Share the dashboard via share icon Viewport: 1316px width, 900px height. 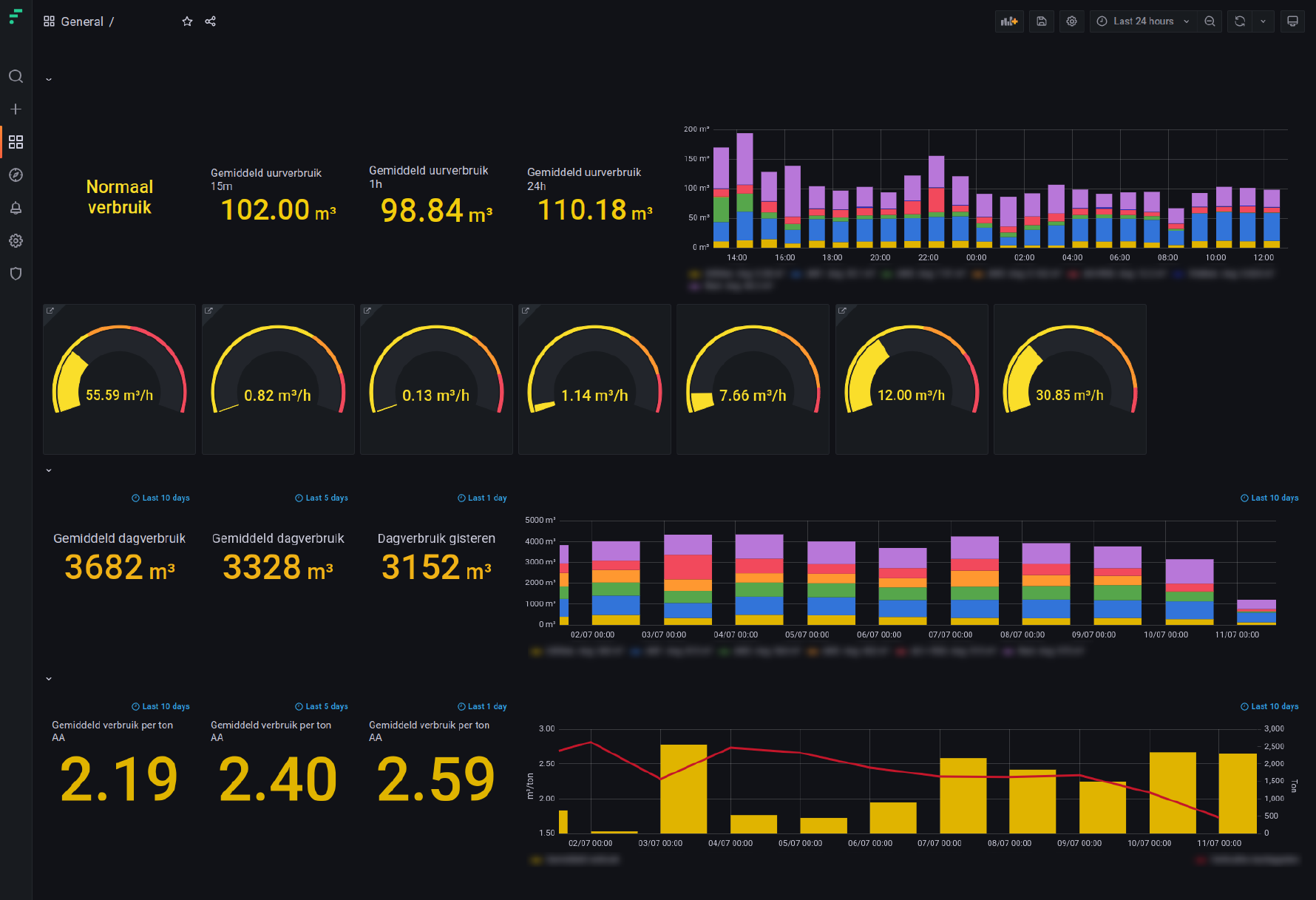point(211,21)
